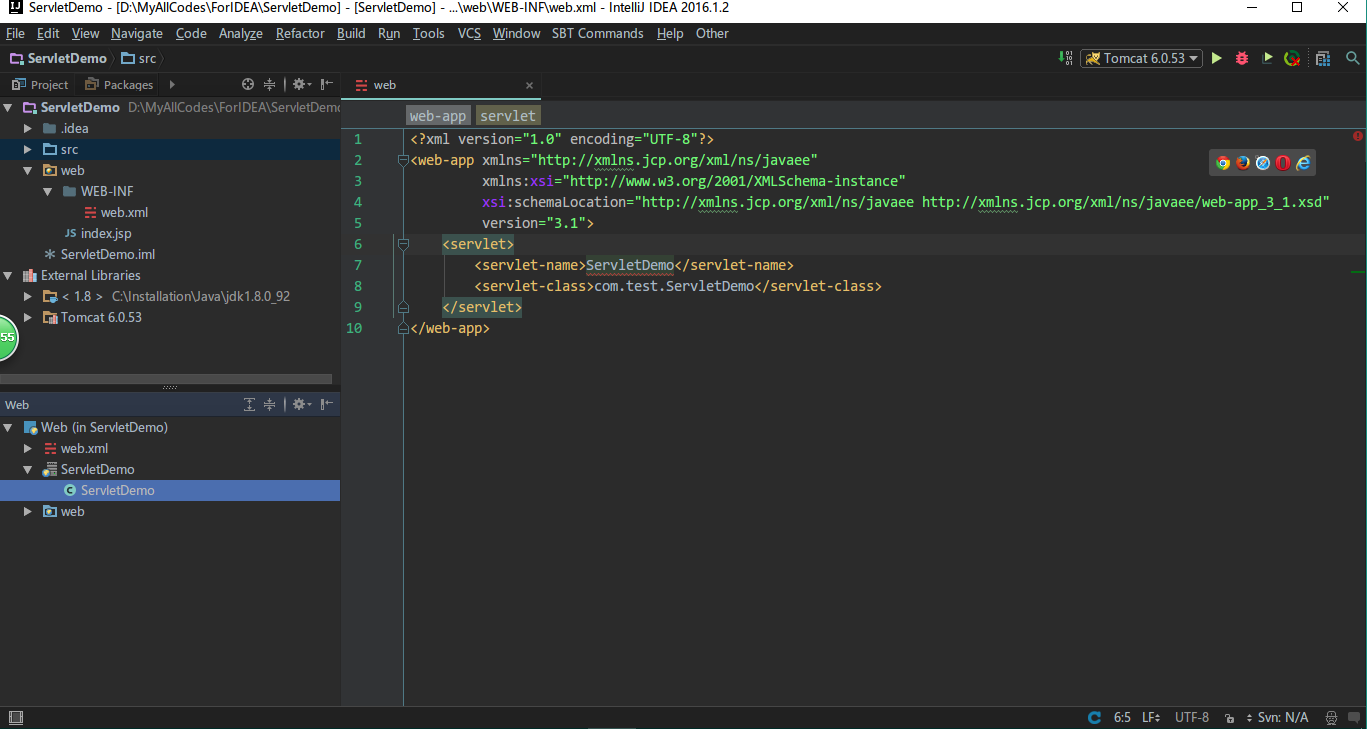Switch to the Project view tab

pos(40,84)
